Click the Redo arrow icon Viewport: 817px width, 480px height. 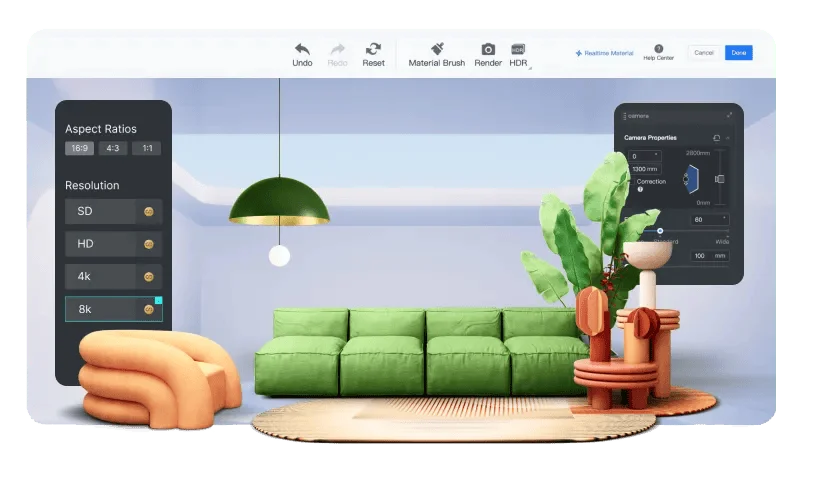(x=338, y=49)
